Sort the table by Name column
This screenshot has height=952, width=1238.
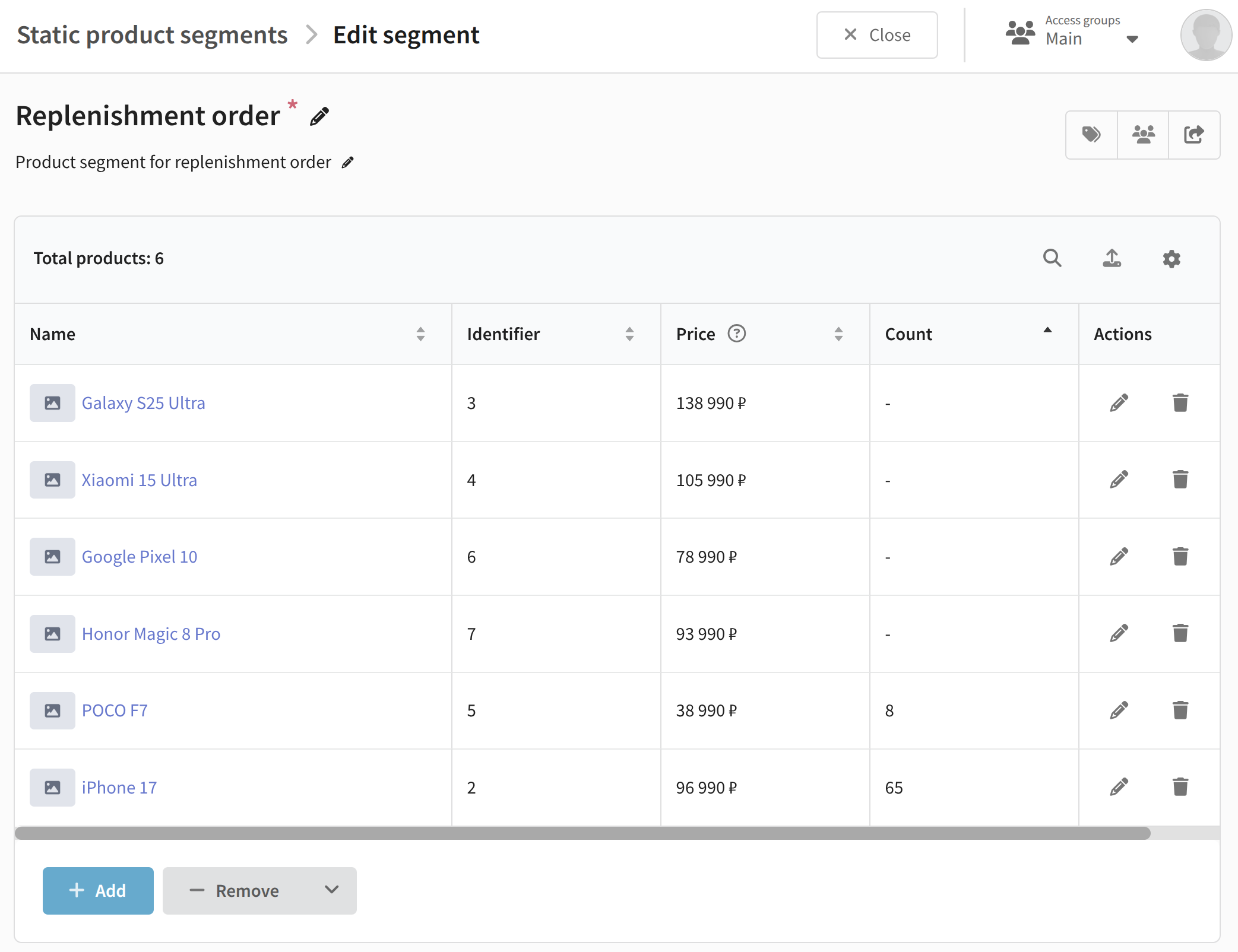420,334
